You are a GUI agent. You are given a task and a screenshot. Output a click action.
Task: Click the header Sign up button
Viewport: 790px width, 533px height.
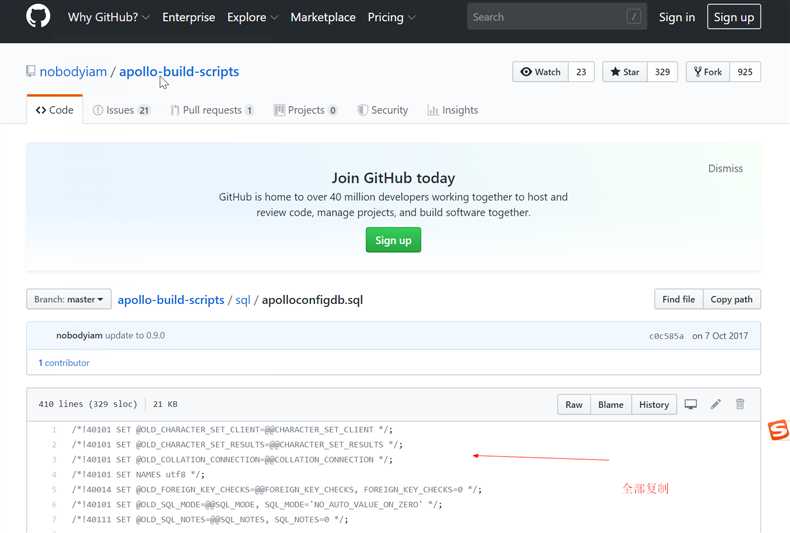tap(734, 17)
